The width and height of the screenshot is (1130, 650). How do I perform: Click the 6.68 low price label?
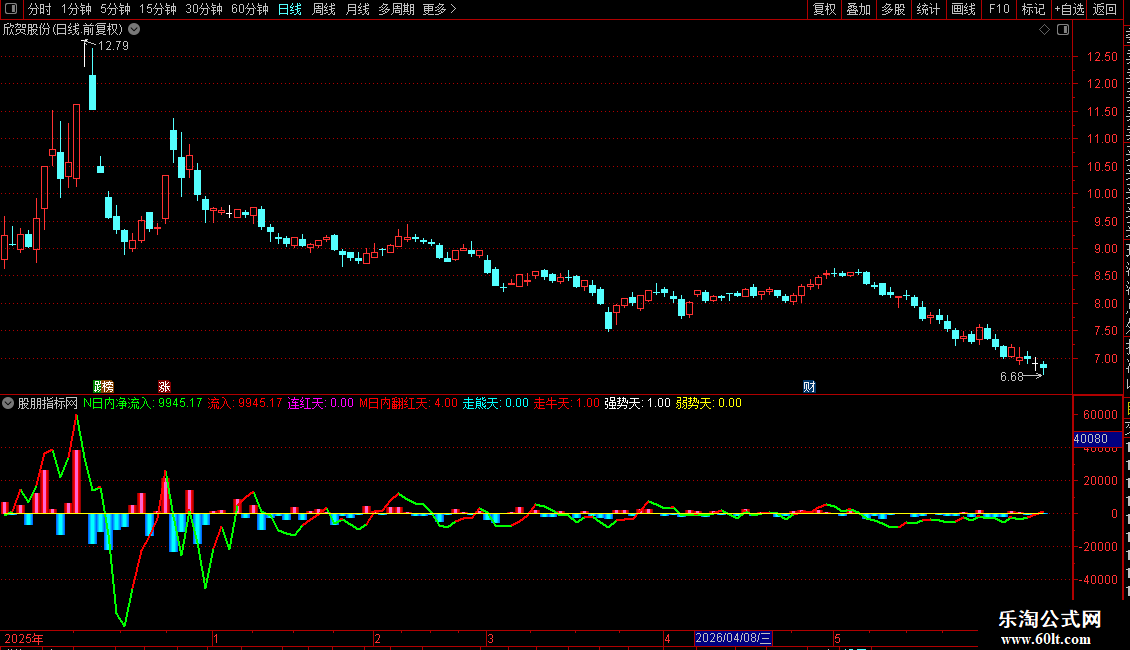pos(1012,376)
